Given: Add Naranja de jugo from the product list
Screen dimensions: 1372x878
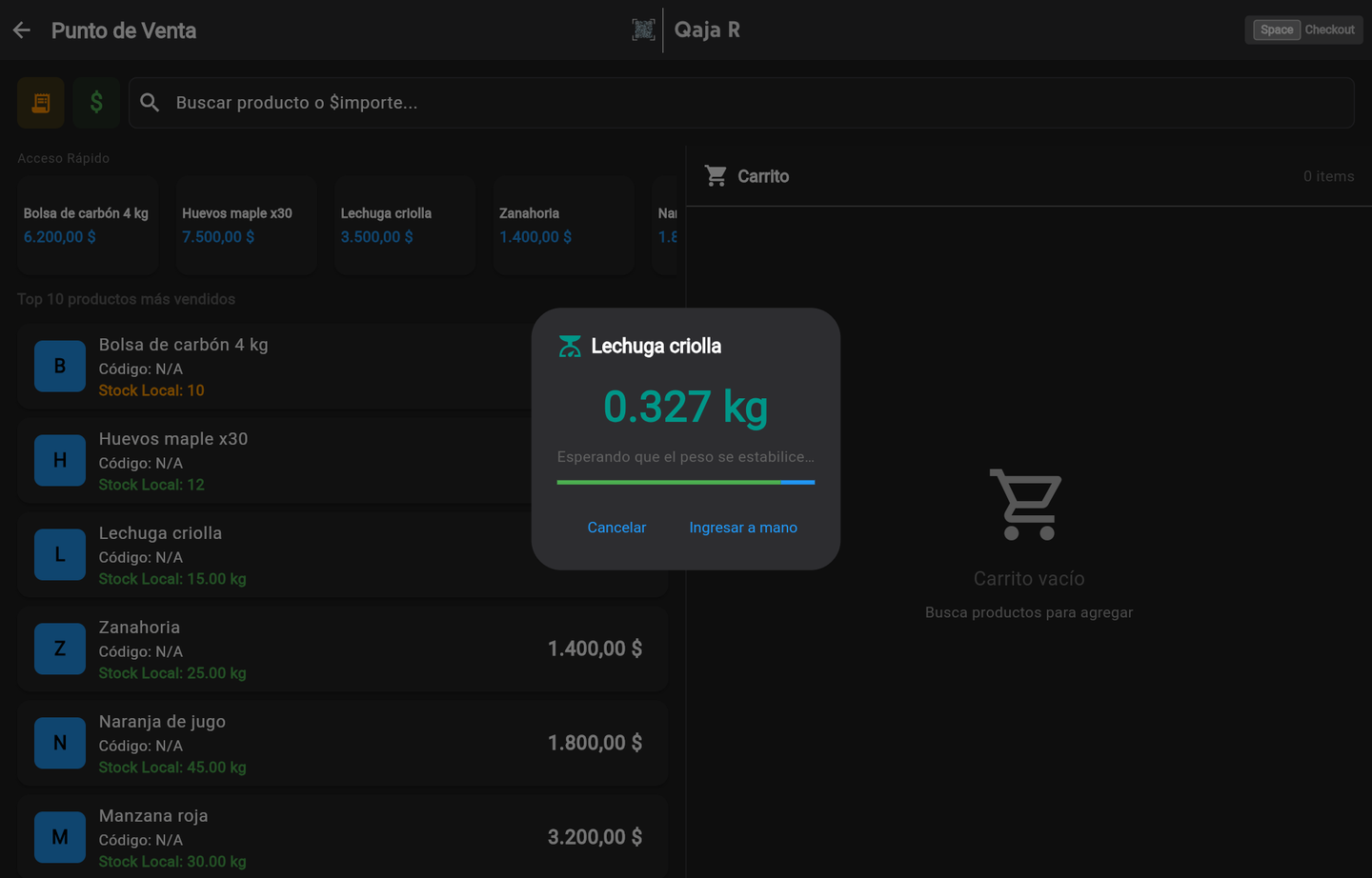Looking at the screenshot, I should pyautogui.click(x=342, y=744).
